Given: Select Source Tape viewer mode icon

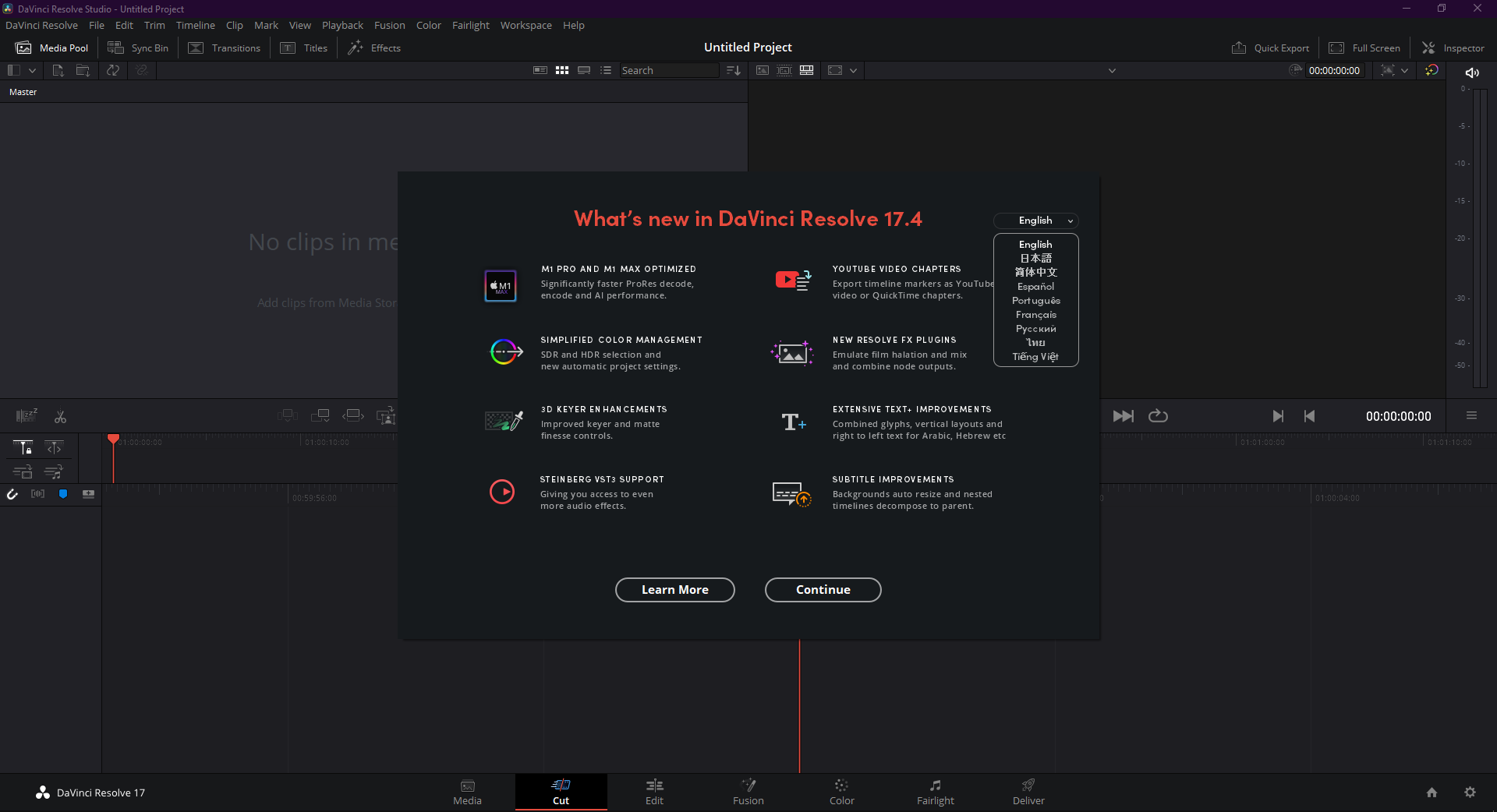Looking at the screenshot, I should [x=784, y=70].
